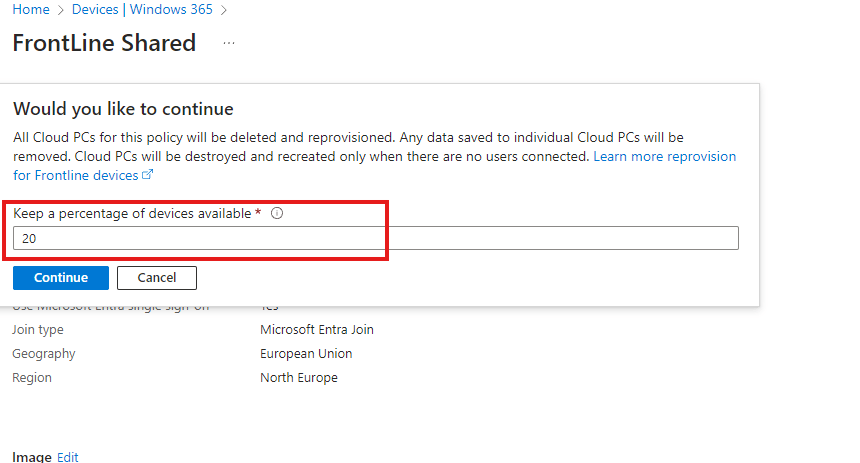This screenshot has width=860, height=463.
Task: Select the European Union geography value
Action: coord(306,353)
